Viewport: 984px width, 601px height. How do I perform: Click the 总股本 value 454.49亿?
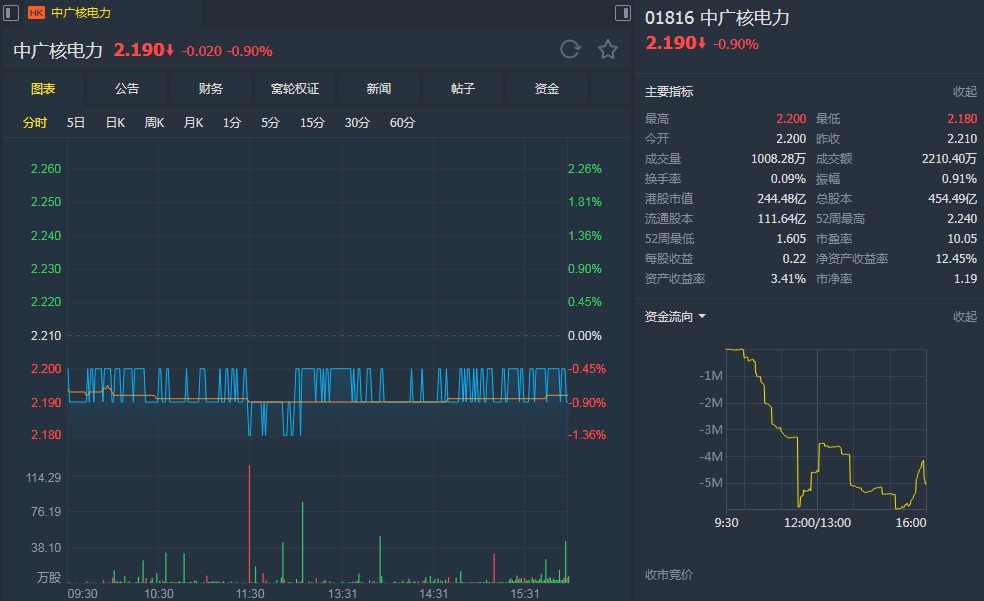point(953,199)
